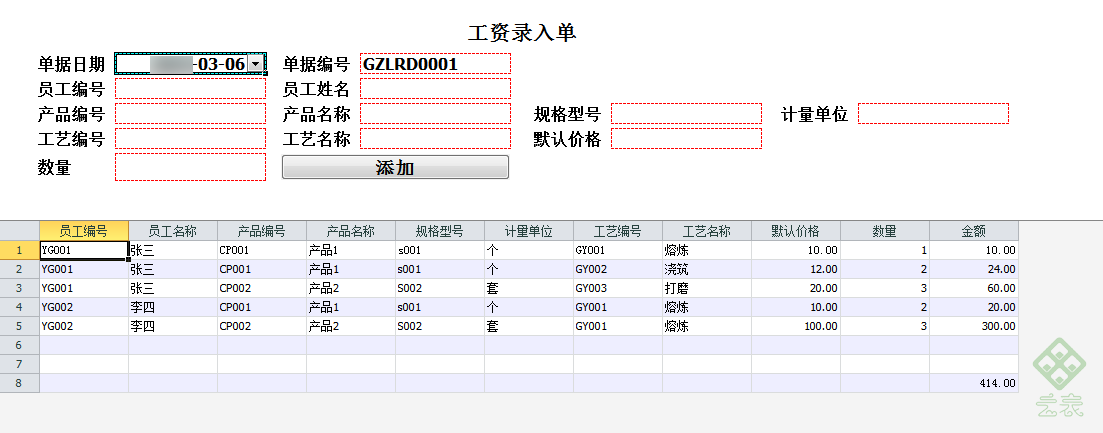Select row header 3
The width and height of the screenshot is (1103, 433).
click(x=20, y=287)
